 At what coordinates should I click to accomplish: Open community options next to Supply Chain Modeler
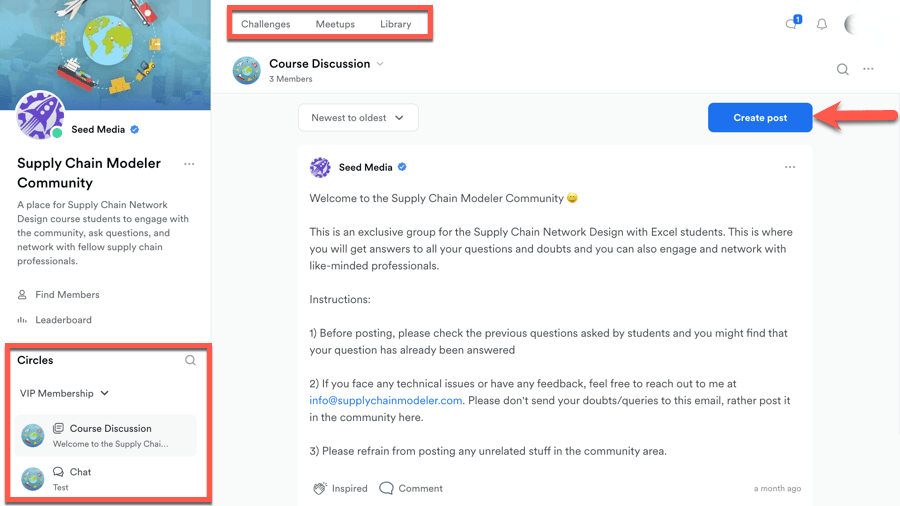pos(189,164)
